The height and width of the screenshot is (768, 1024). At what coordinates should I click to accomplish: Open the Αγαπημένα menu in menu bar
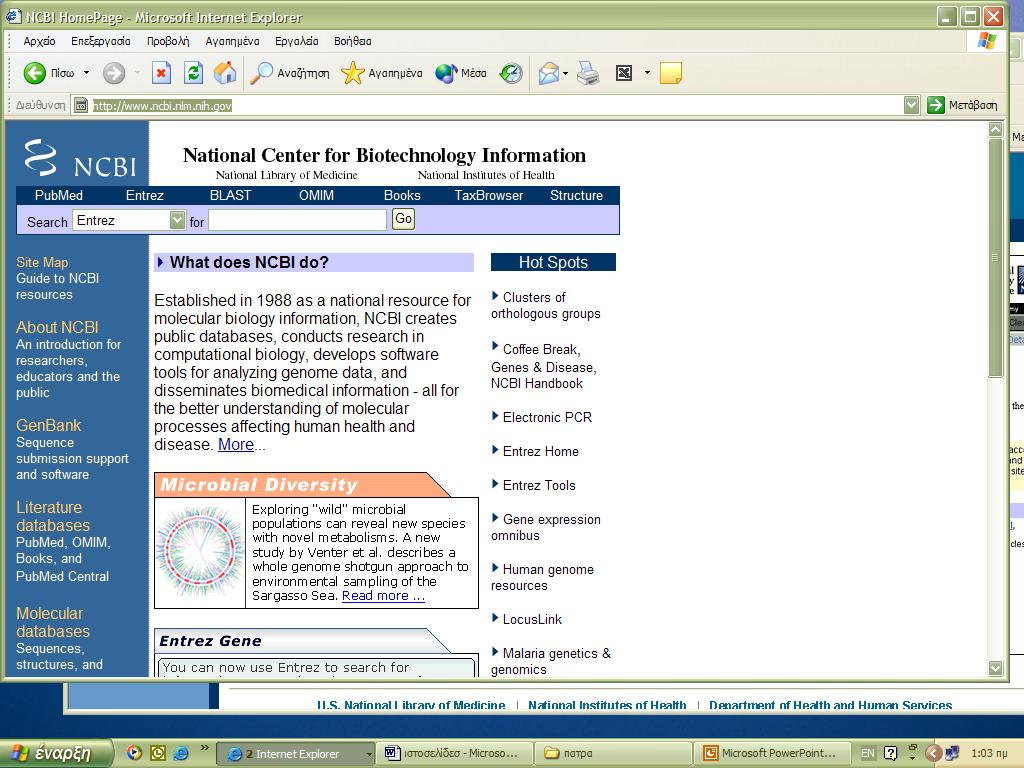coord(232,41)
